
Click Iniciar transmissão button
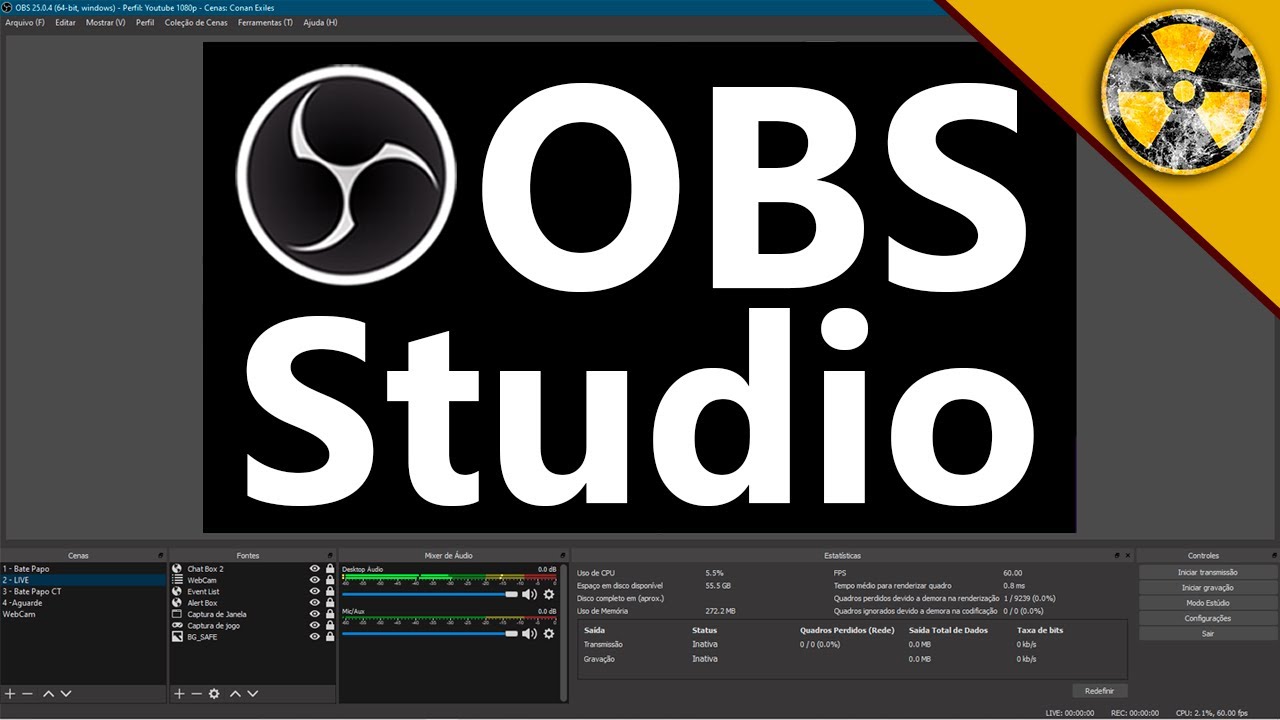tap(1207, 573)
